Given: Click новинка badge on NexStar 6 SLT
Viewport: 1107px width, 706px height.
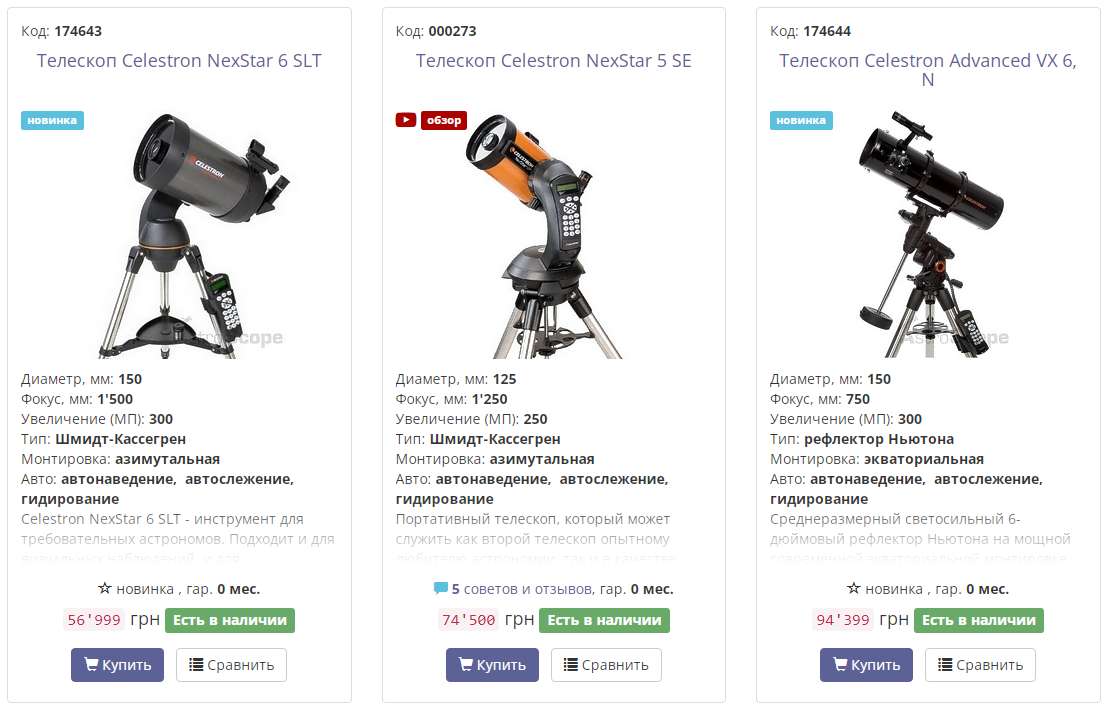Looking at the screenshot, I should (x=52, y=120).
